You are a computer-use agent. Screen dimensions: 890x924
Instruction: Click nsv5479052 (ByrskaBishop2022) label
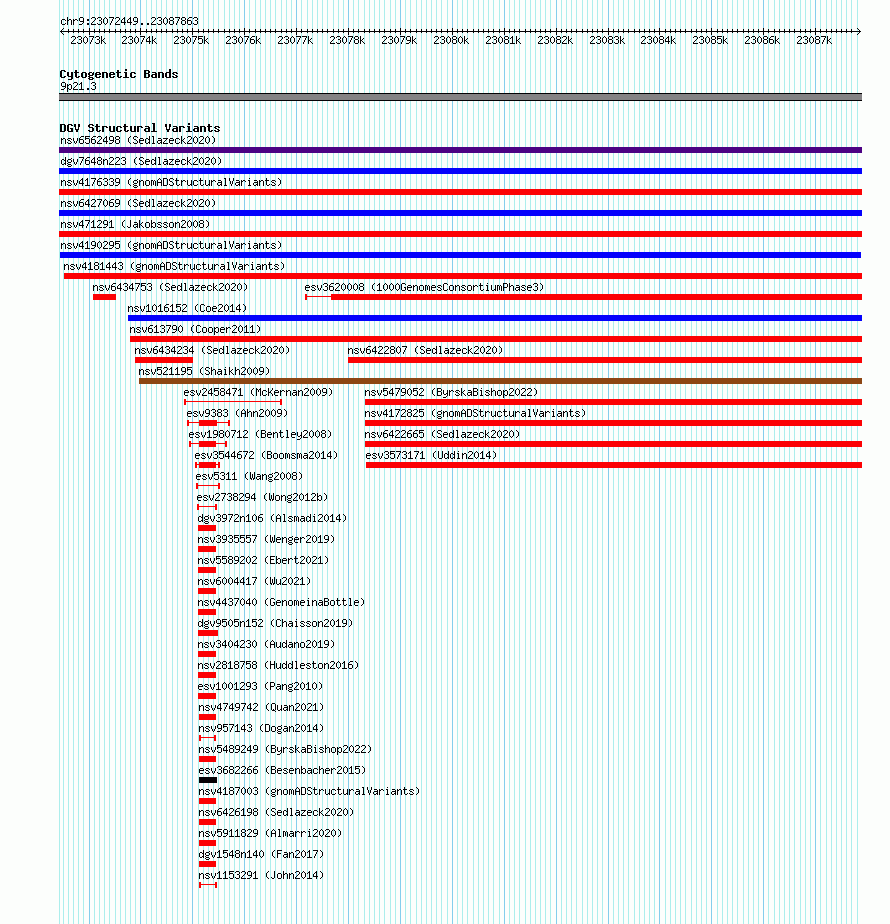(451, 392)
